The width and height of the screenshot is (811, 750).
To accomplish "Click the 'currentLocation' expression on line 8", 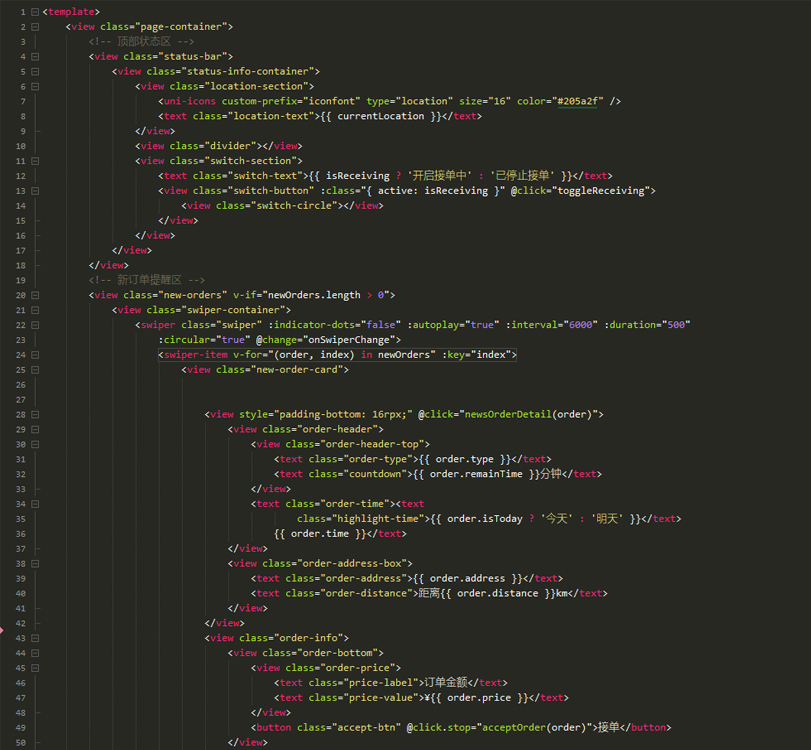I will coord(381,116).
